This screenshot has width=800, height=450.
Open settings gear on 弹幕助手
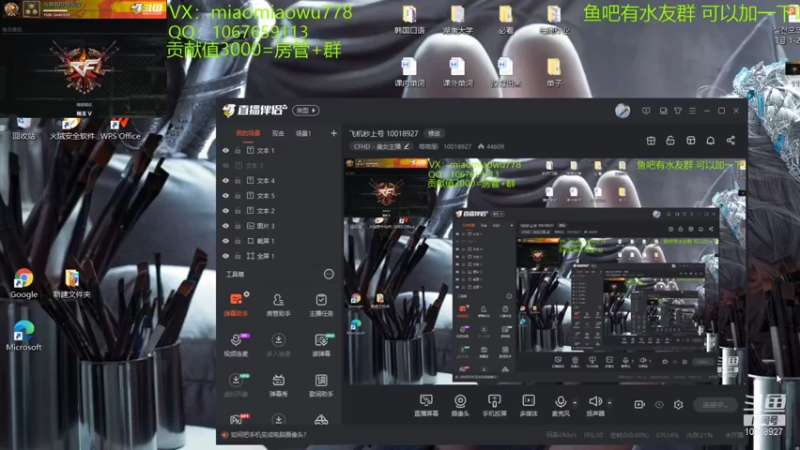[x=247, y=294]
